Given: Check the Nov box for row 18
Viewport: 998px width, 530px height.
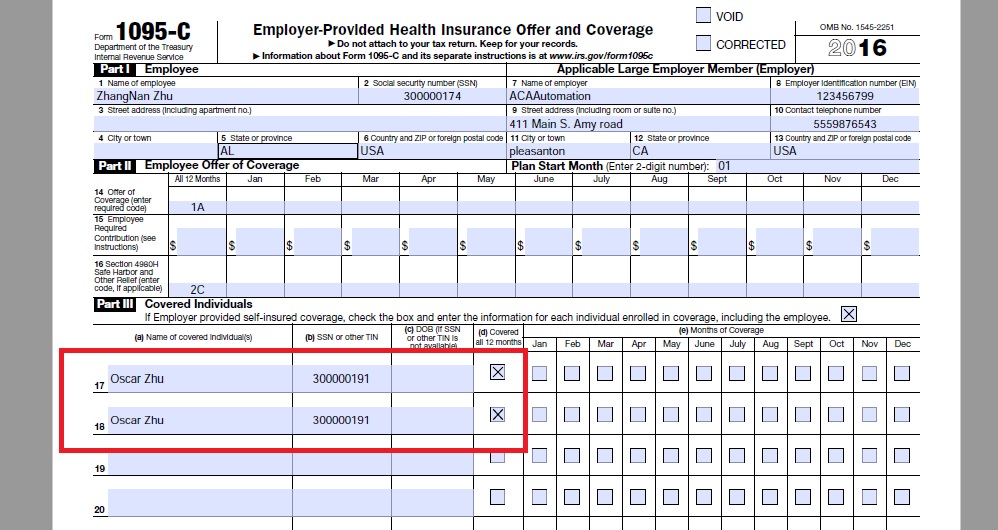Looking at the screenshot, I should (869, 415).
